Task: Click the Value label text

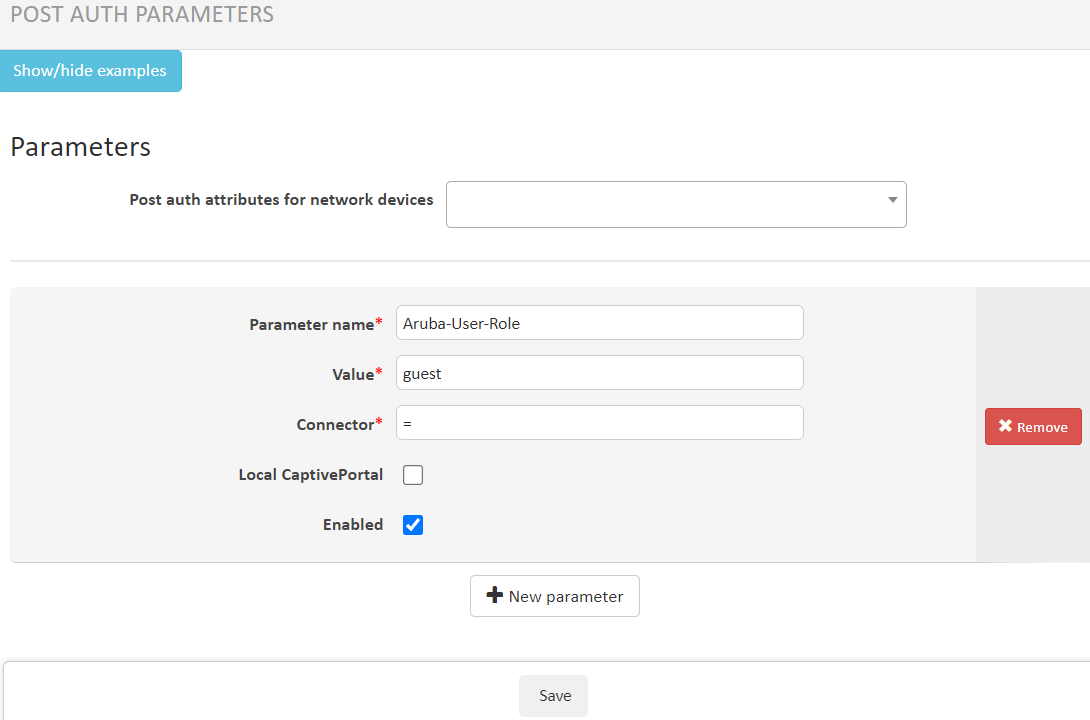Action: click(x=352, y=374)
